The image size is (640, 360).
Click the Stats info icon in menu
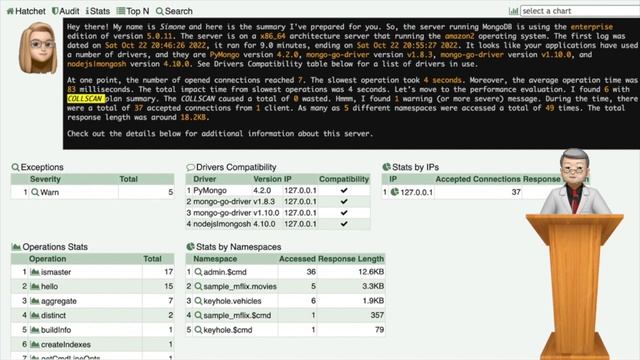[x=87, y=11]
